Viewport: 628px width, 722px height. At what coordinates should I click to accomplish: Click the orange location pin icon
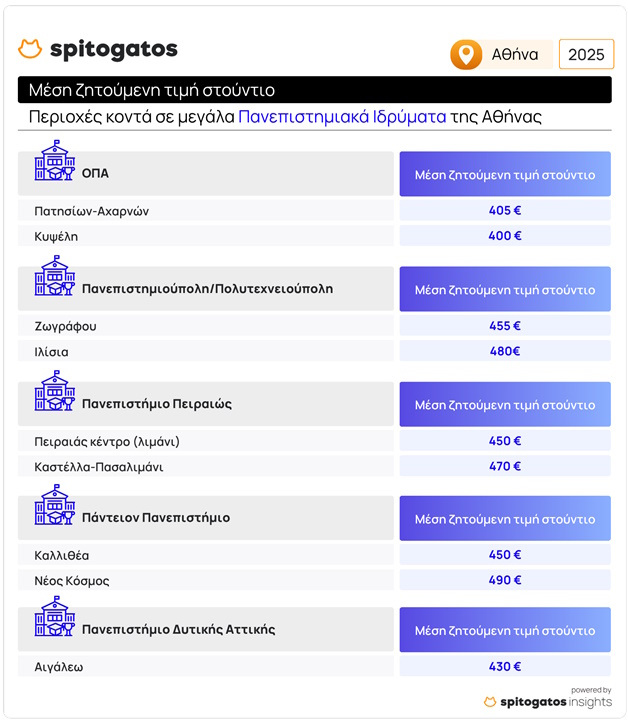pos(466,55)
